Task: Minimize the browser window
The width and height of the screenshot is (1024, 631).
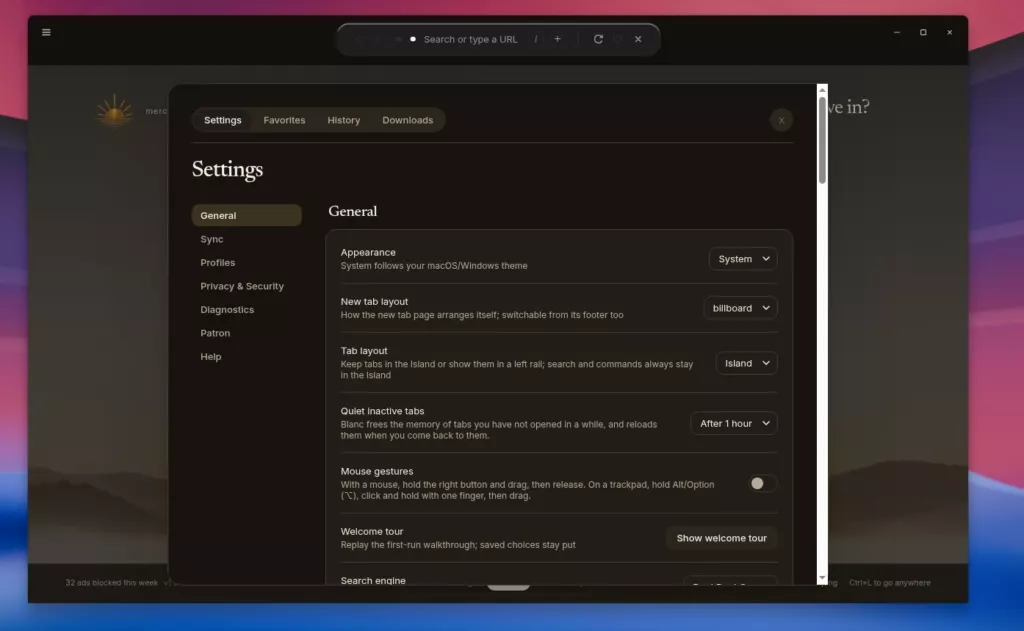Action: [897, 32]
